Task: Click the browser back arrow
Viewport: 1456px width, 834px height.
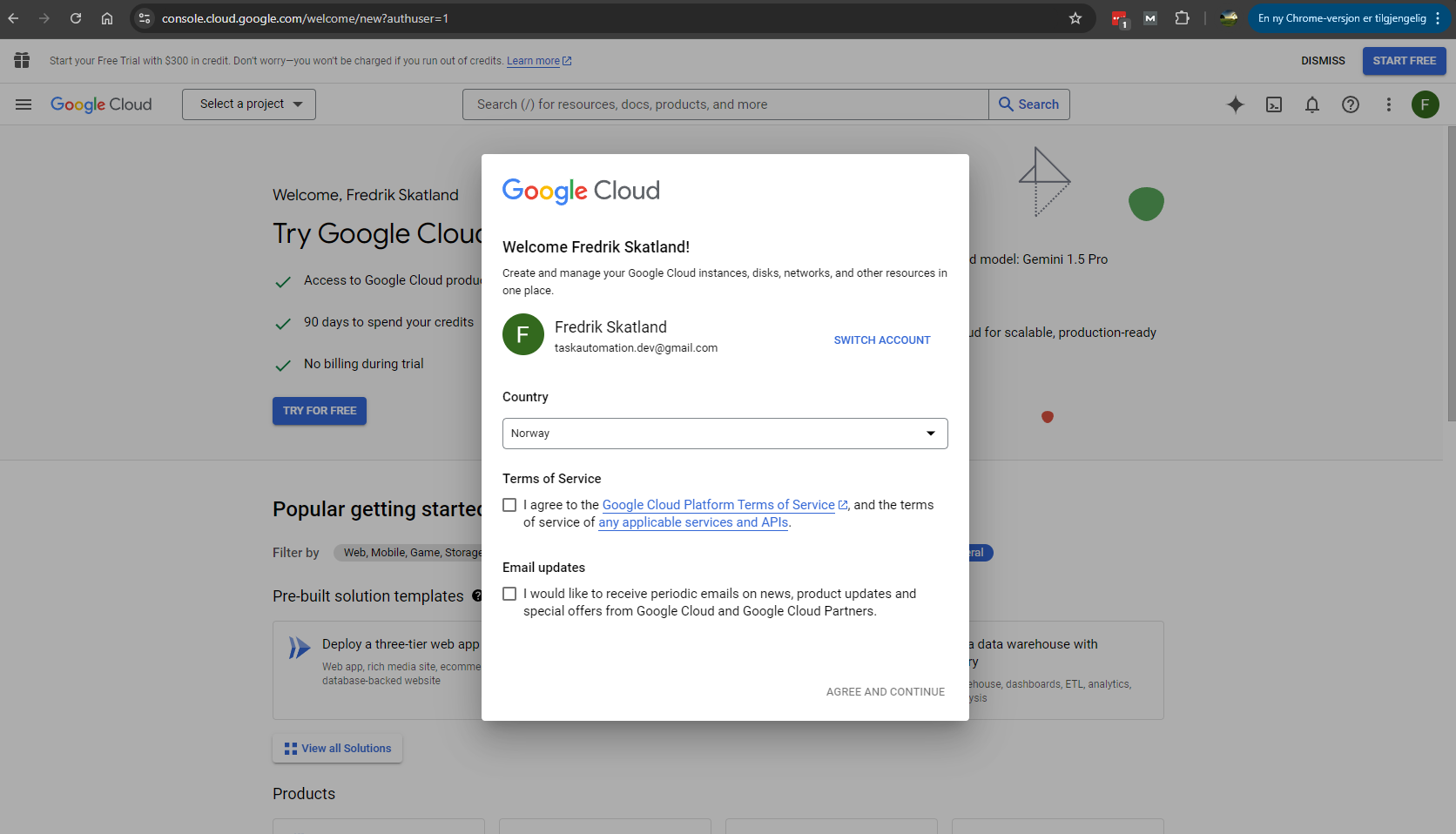Action: click(13, 18)
